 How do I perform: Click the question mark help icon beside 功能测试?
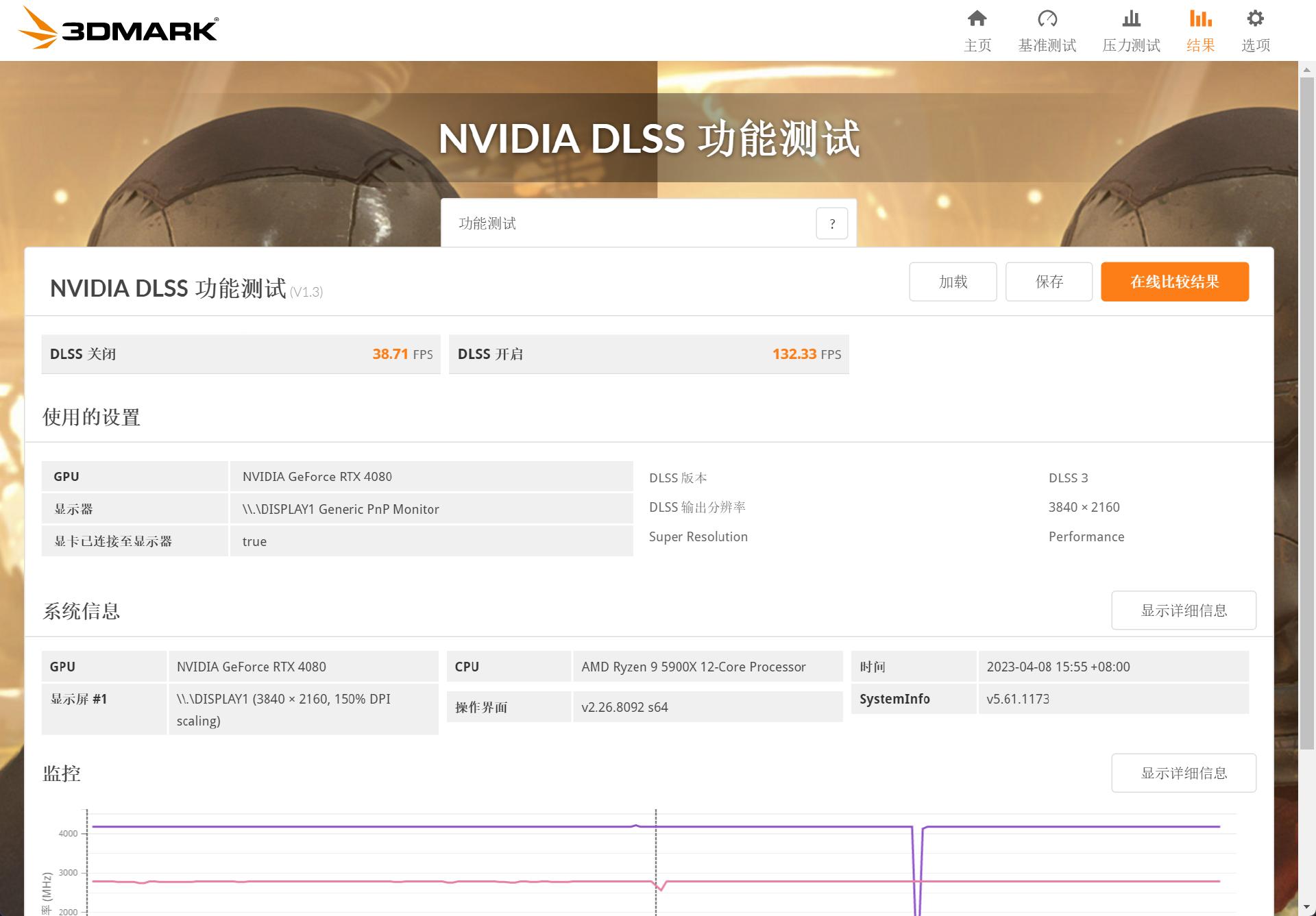[x=832, y=223]
